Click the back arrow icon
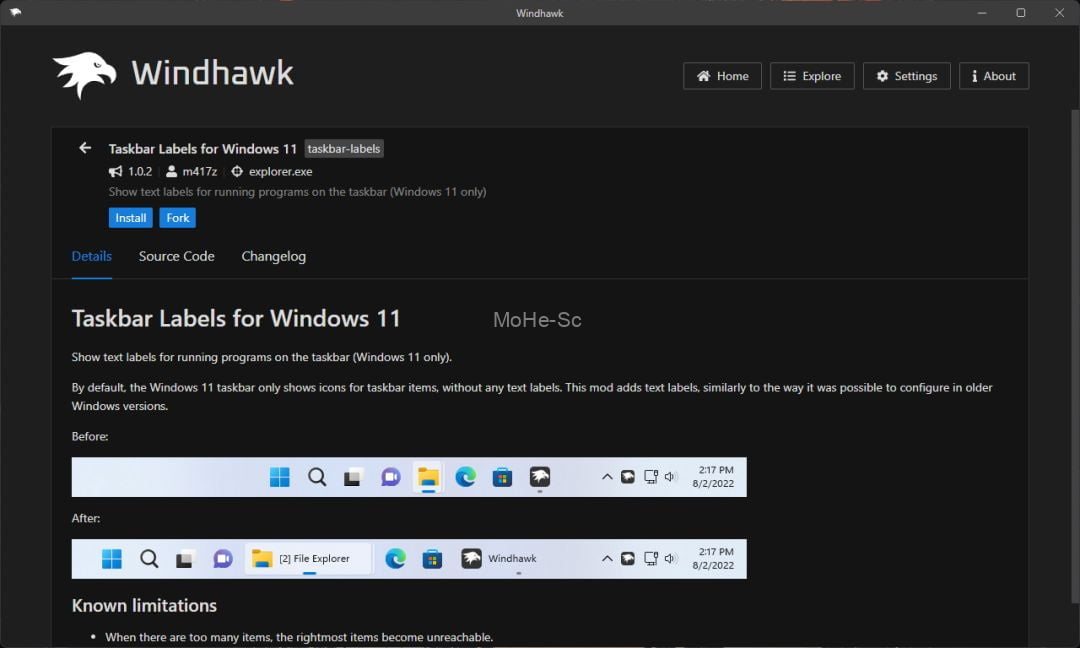This screenshot has width=1080, height=648. click(x=85, y=148)
